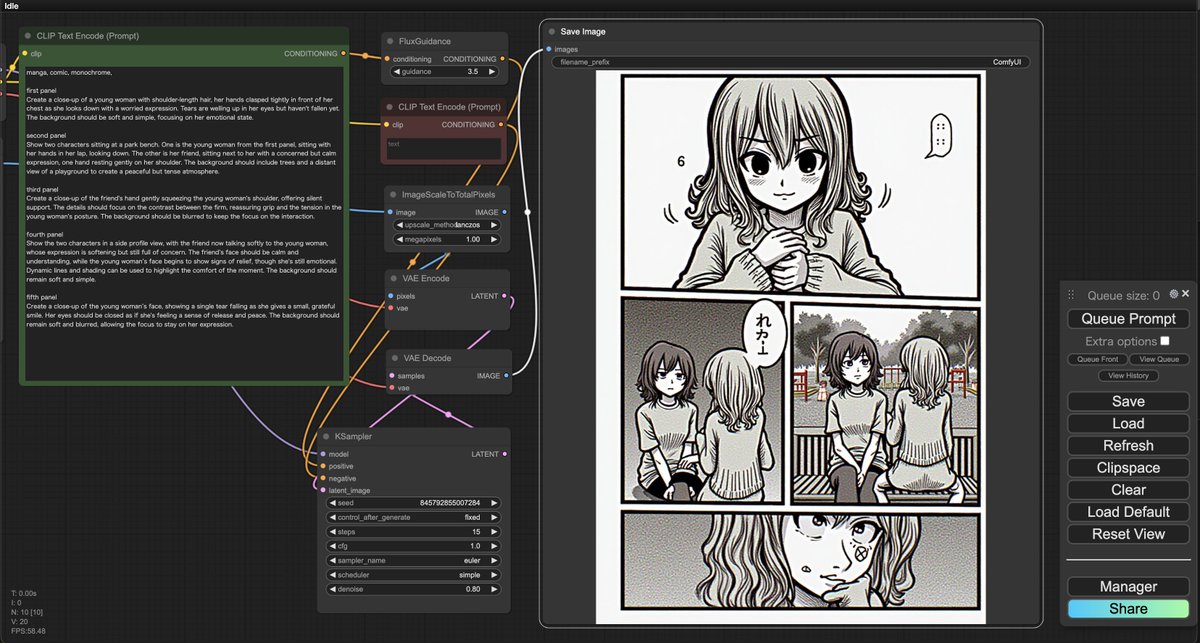1200x643 pixels.
Task: Save the workflow with Save button
Action: tap(1128, 401)
